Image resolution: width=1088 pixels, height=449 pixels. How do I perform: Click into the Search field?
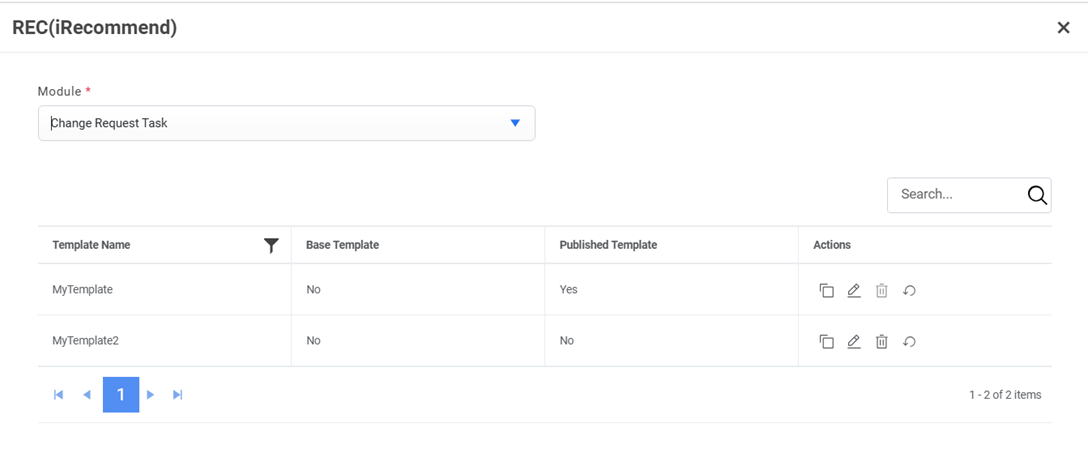tap(955, 195)
